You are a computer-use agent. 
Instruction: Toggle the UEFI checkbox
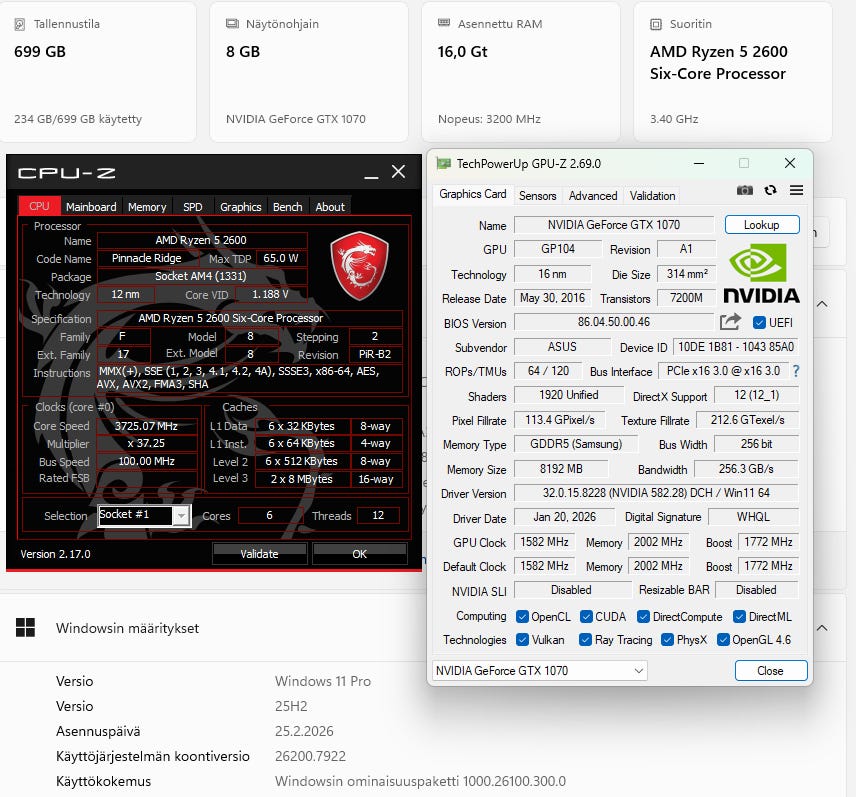click(x=759, y=323)
